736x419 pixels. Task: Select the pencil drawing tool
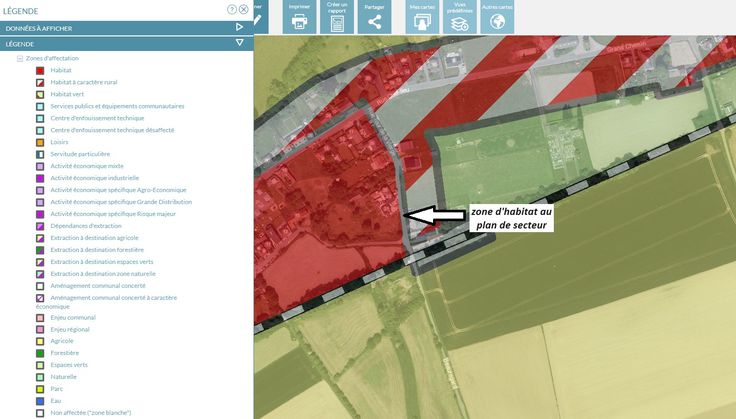click(258, 20)
